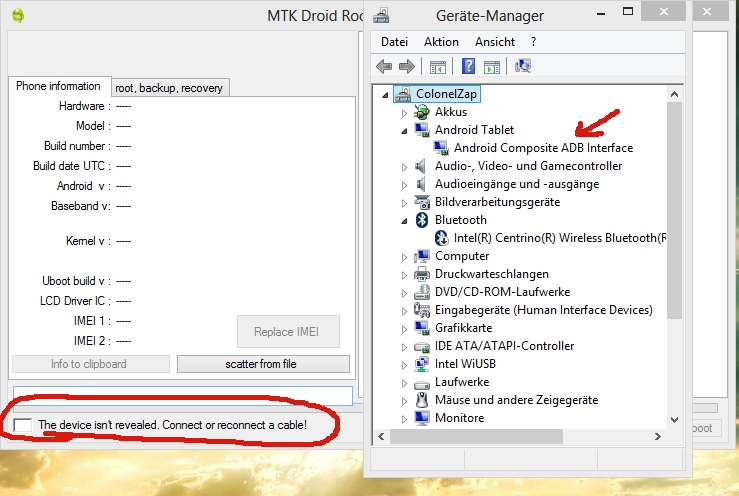Viewport: 739px width, 496px height.
Task: Click the MTK Droid Root green android icon
Action: tap(18, 16)
